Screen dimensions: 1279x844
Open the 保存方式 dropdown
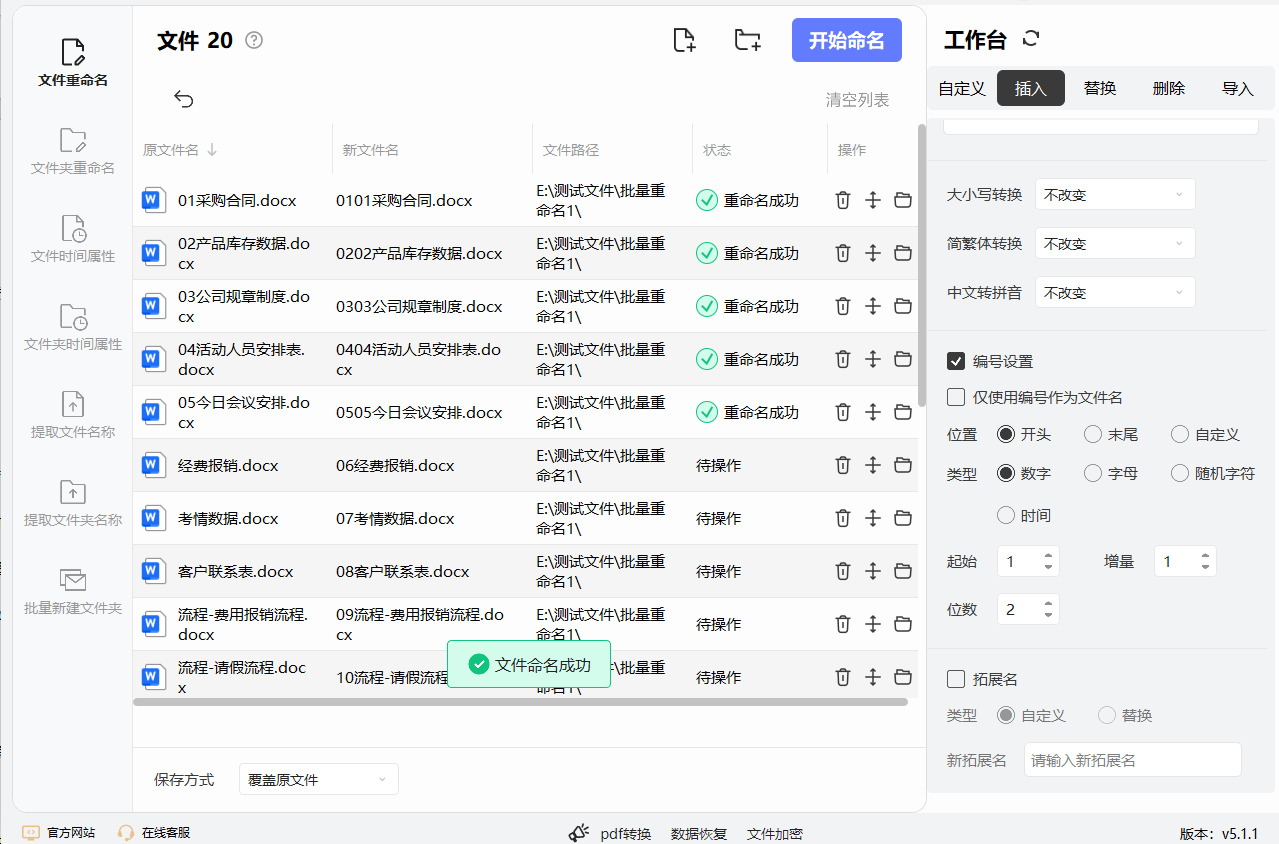[318, 779]
